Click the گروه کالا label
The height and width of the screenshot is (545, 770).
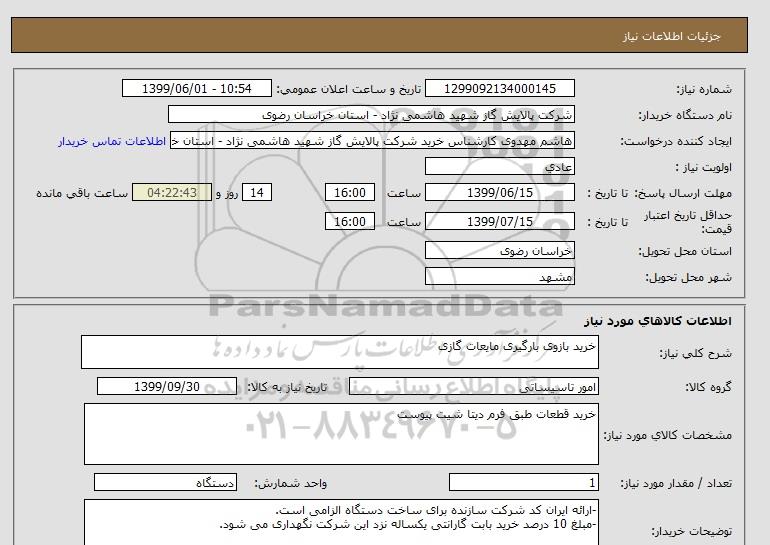tap(708, 387)
